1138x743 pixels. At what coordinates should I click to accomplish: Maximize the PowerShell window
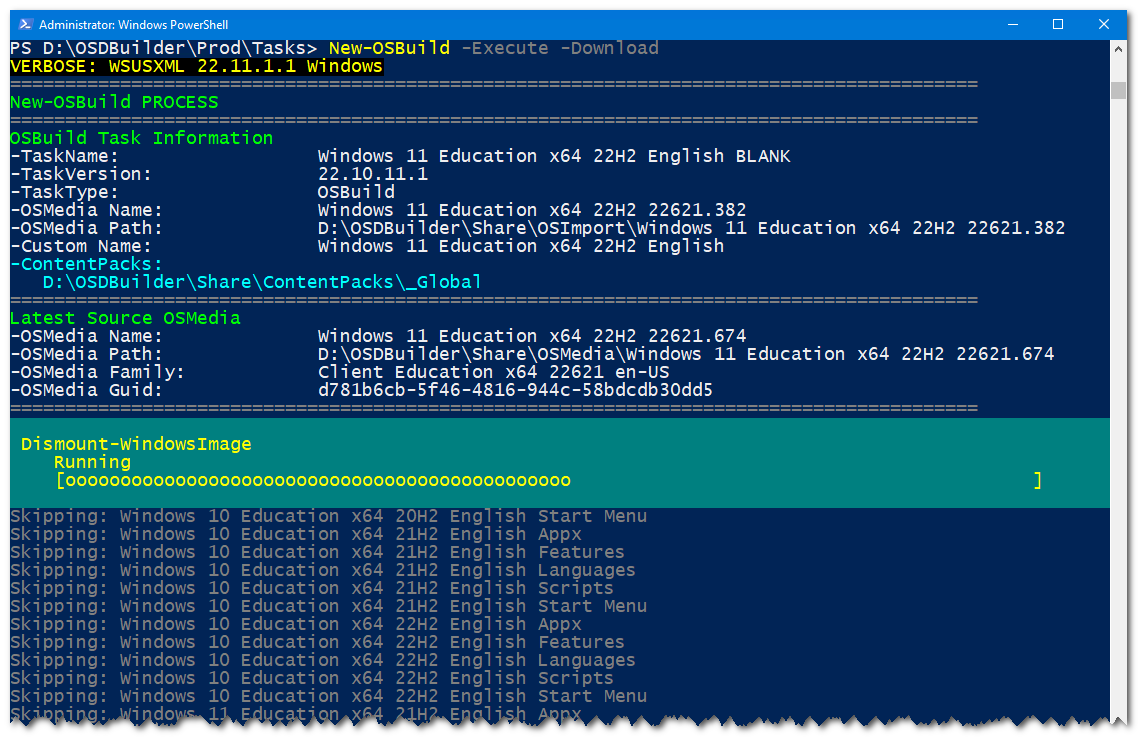tap(1058, 24)
